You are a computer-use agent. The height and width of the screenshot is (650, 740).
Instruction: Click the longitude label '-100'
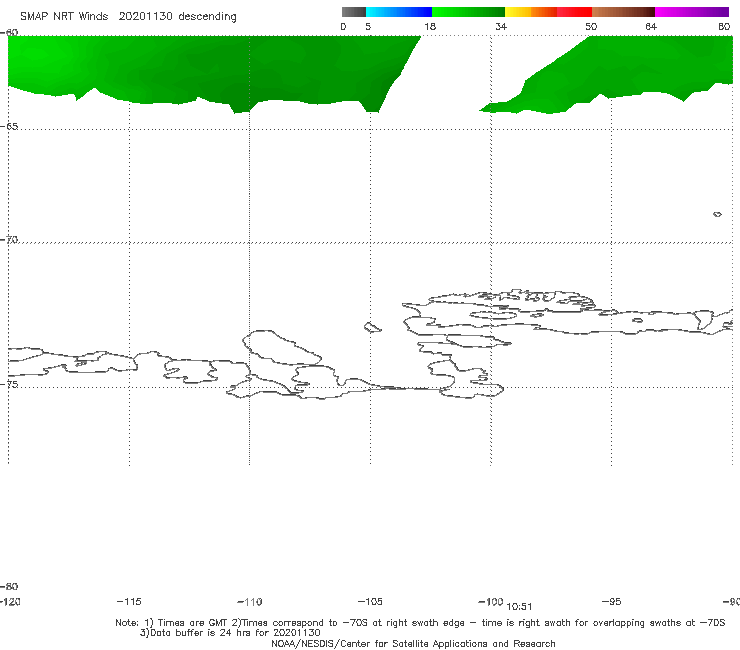[x=490, y=602]
